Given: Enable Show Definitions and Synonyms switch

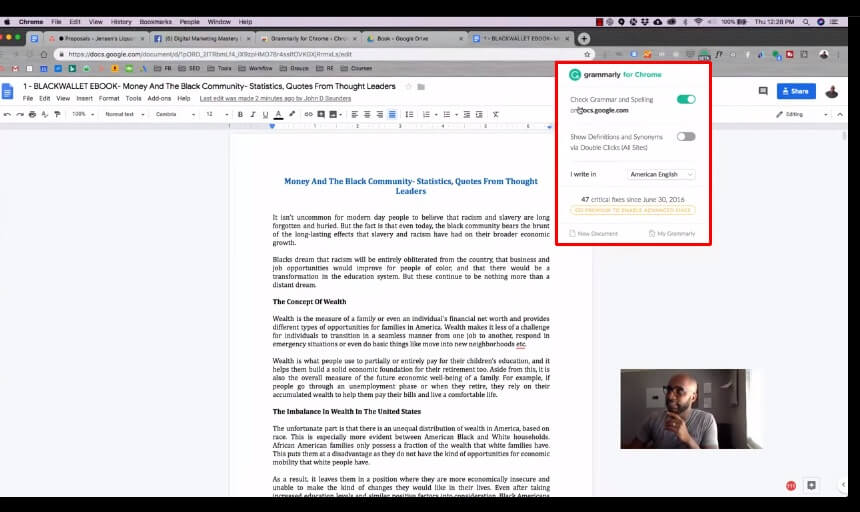Looking at the screenshot, I should (x=686, y=136).
